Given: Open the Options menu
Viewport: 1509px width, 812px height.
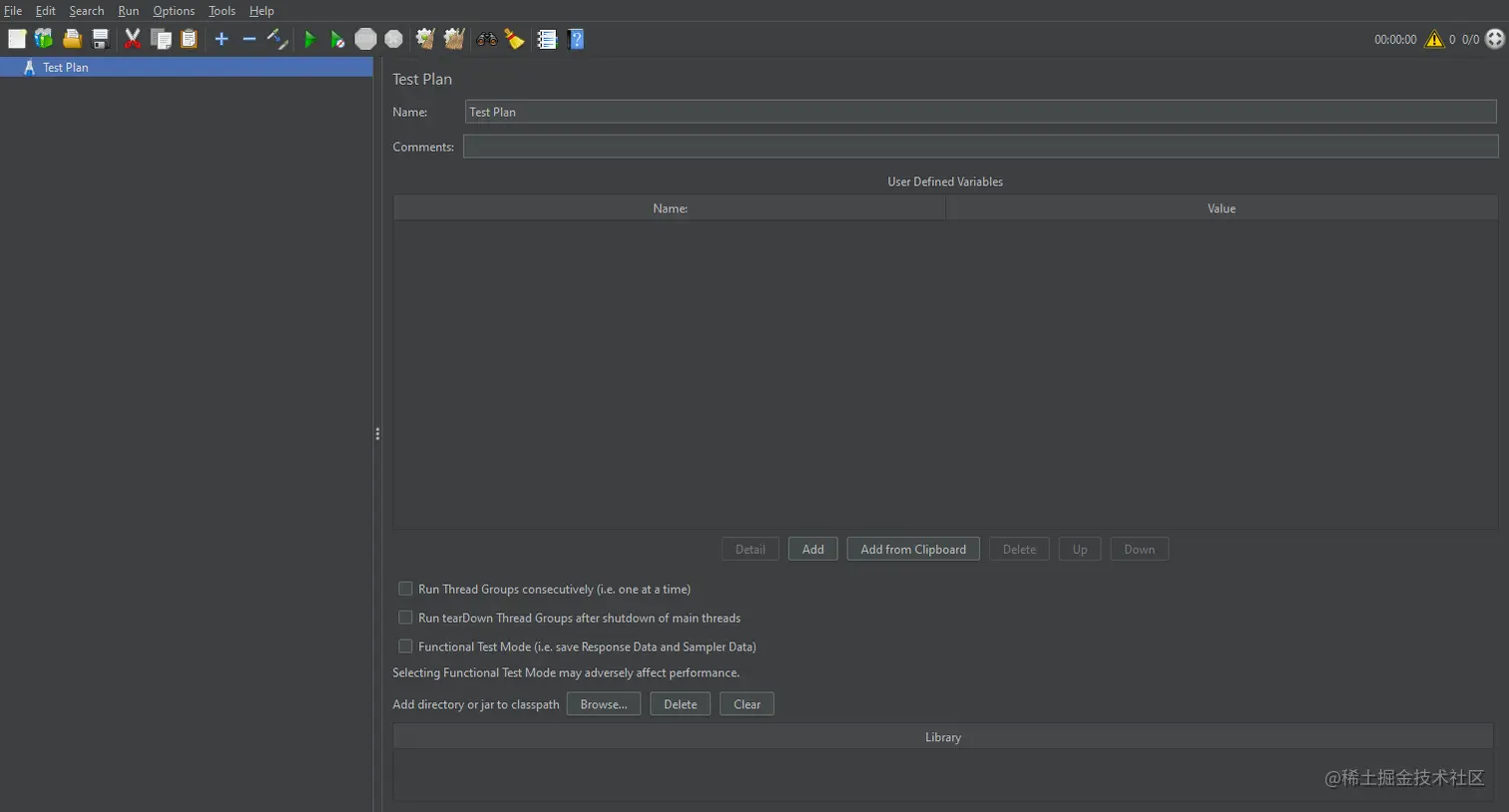Looking at the screenshot, I should coord(174,11).
